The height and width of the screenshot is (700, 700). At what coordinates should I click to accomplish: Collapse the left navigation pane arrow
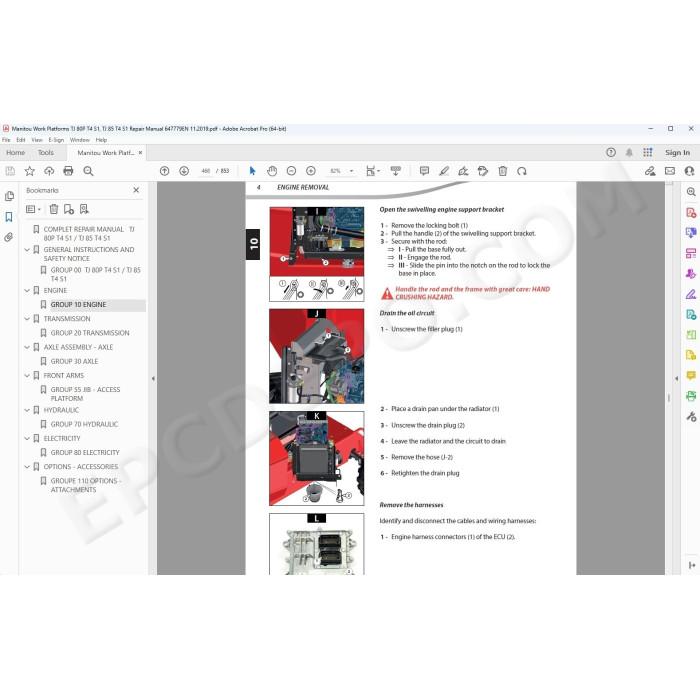[x=153, y=379]
